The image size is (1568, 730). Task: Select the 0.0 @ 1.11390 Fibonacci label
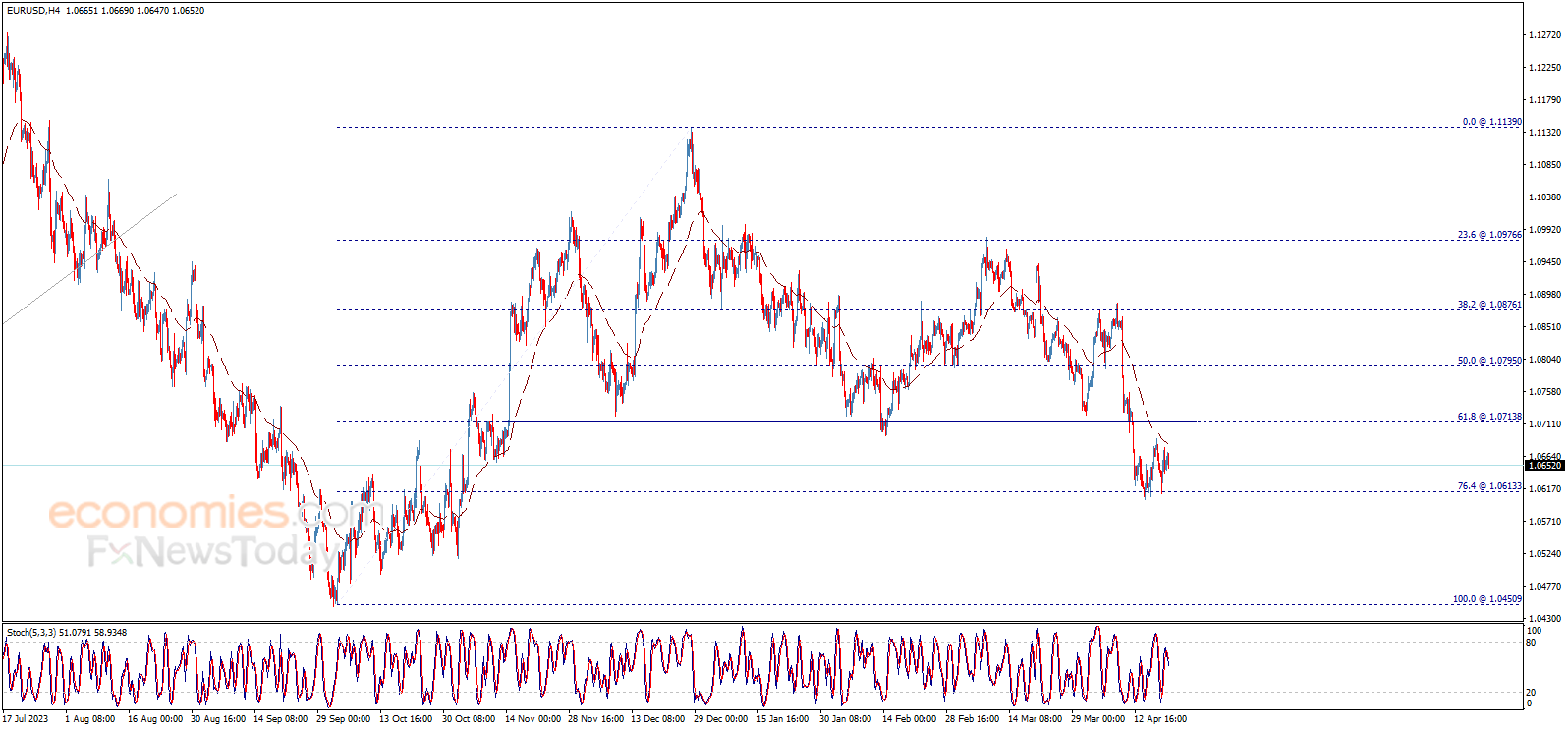click(x=1491, y=122)
